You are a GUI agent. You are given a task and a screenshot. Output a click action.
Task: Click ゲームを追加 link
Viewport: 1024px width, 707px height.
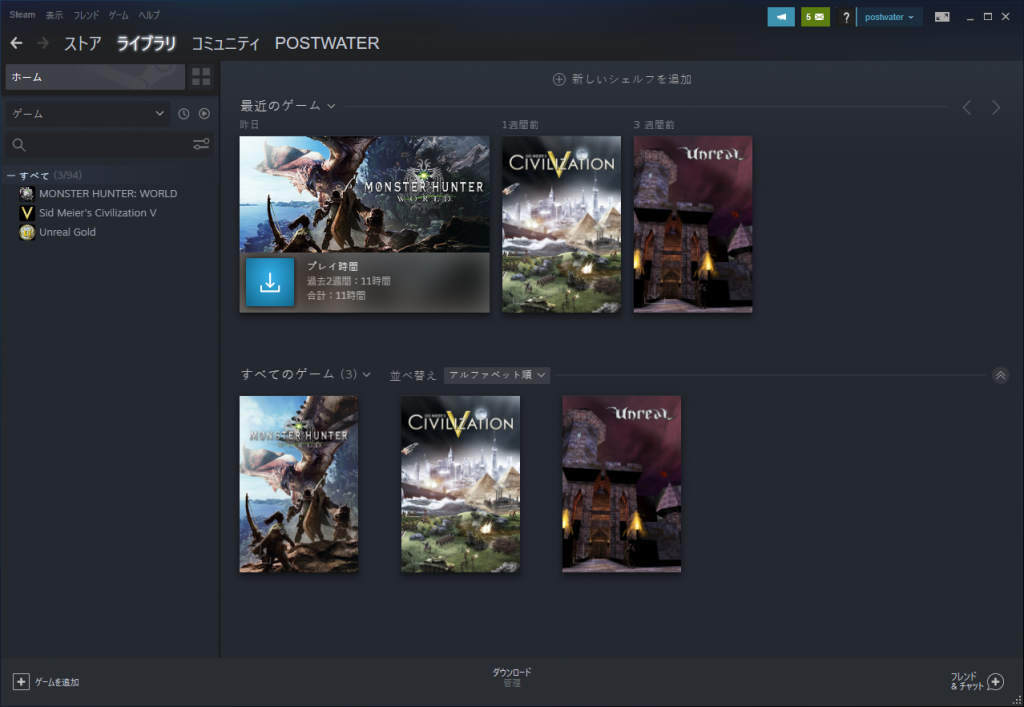[57, 682]
